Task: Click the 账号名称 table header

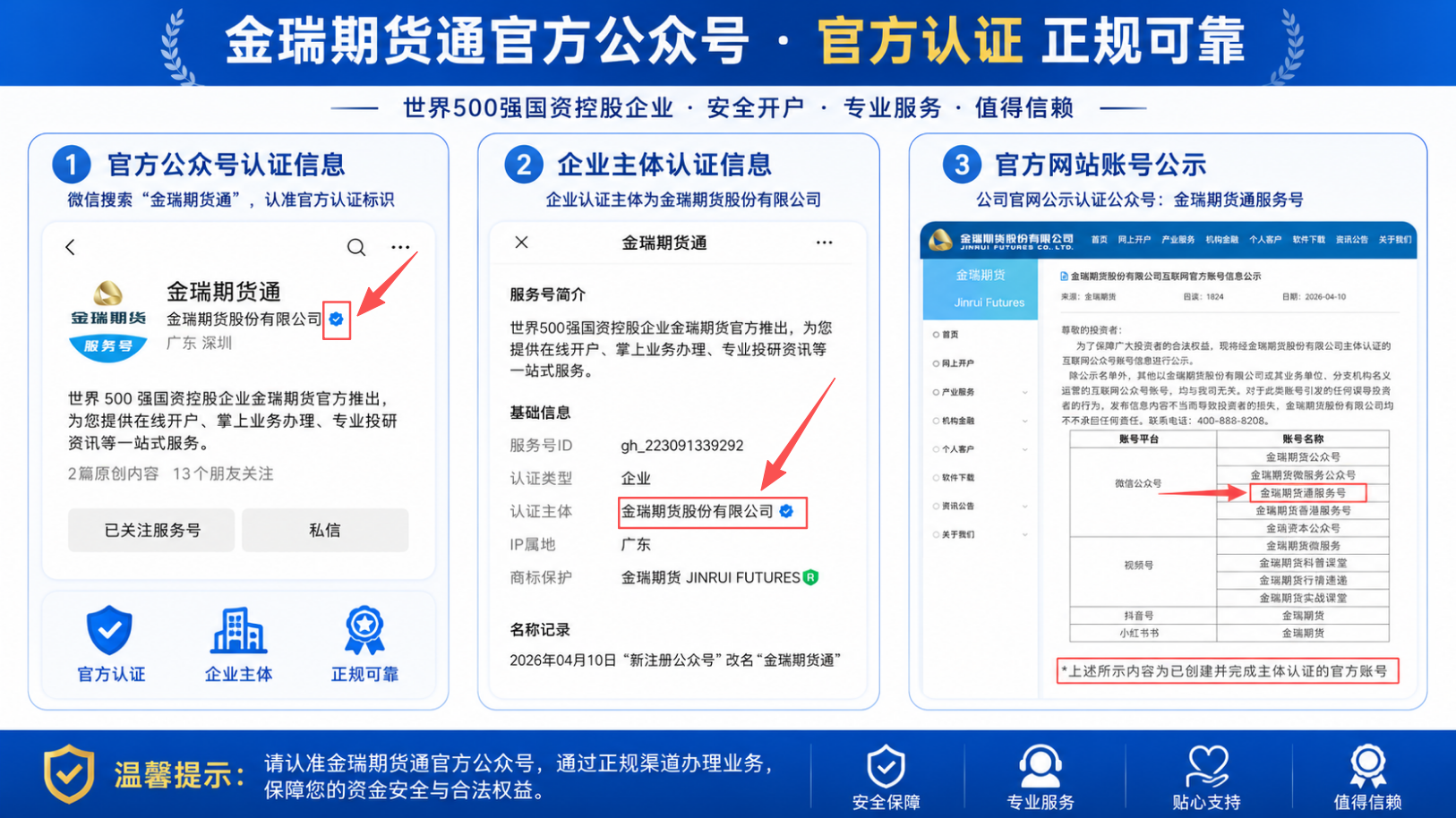Action: click(1303, 439)
